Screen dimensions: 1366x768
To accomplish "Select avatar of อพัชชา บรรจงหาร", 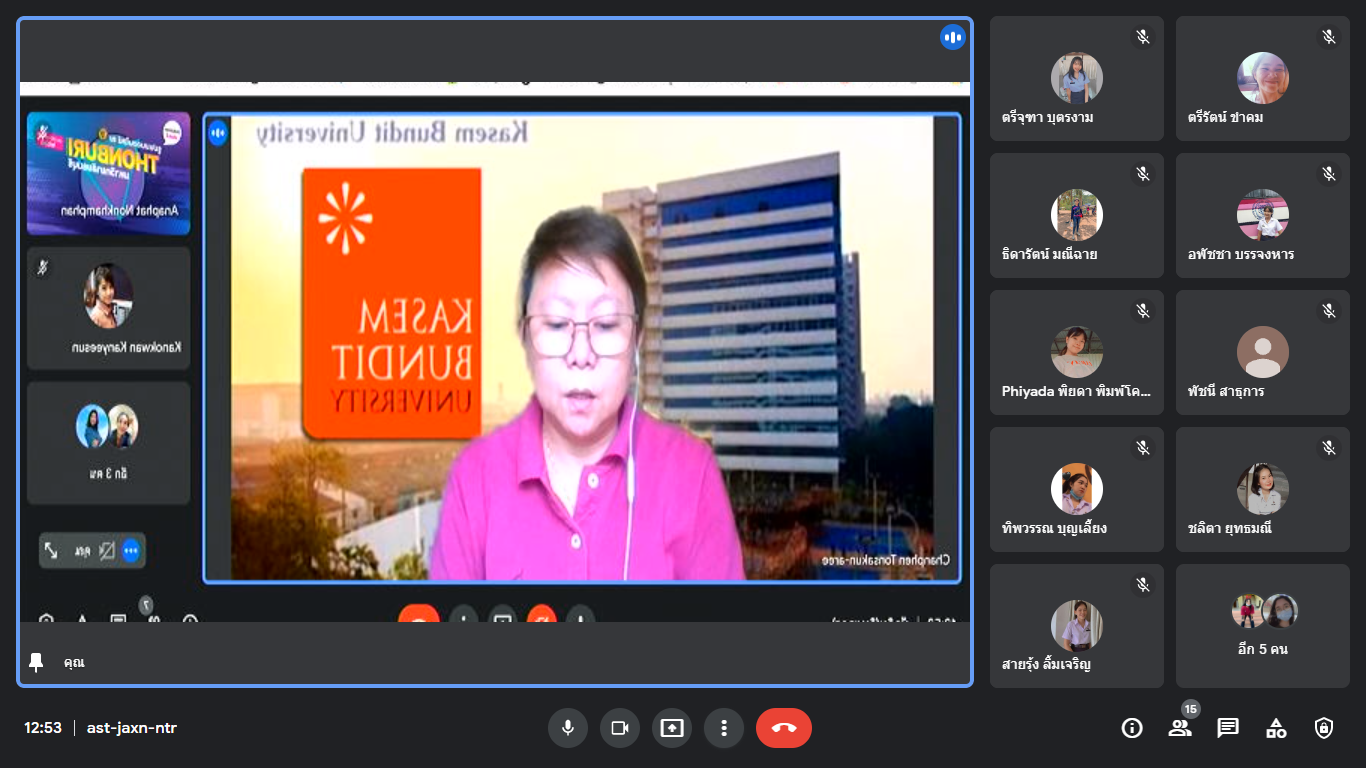I will 1263,215.
